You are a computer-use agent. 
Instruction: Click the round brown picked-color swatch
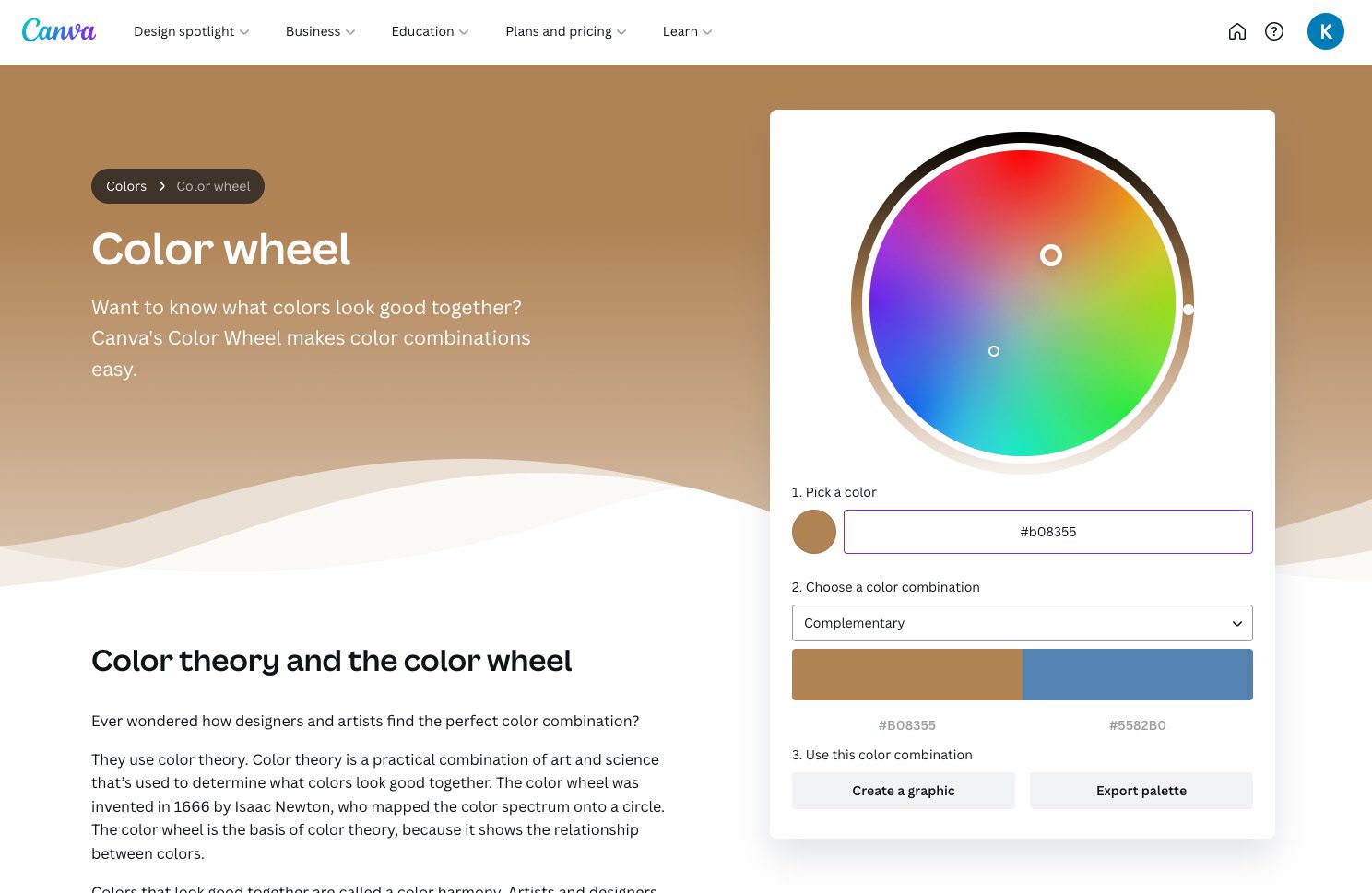coord(814,532)
